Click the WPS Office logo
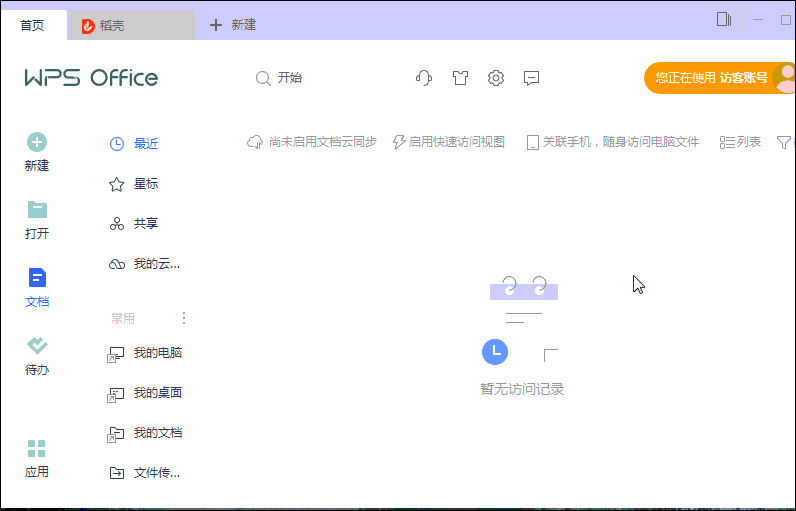796x511 pixels. [x=91, y=78]
